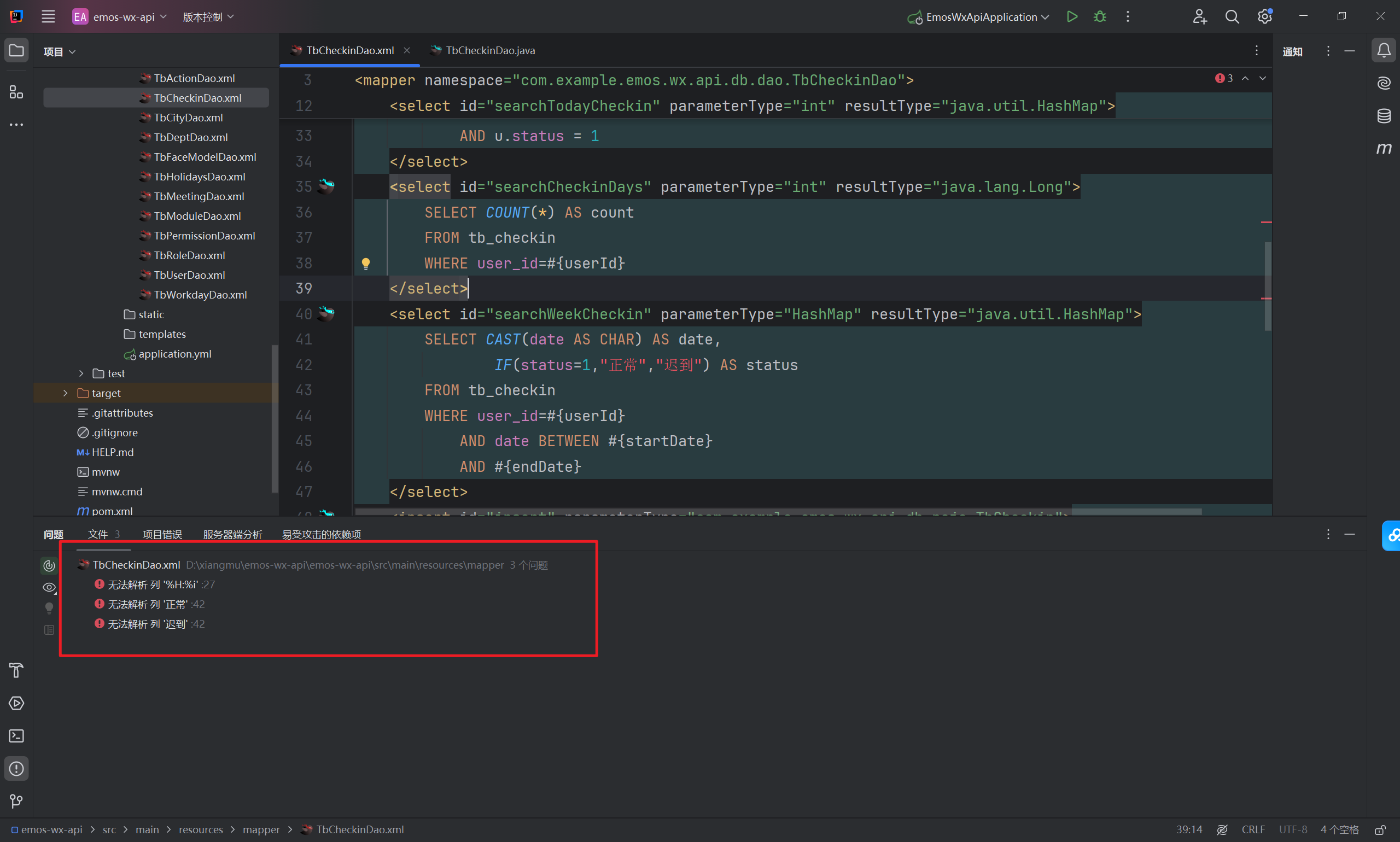Expand the target folder

[65, 393]
